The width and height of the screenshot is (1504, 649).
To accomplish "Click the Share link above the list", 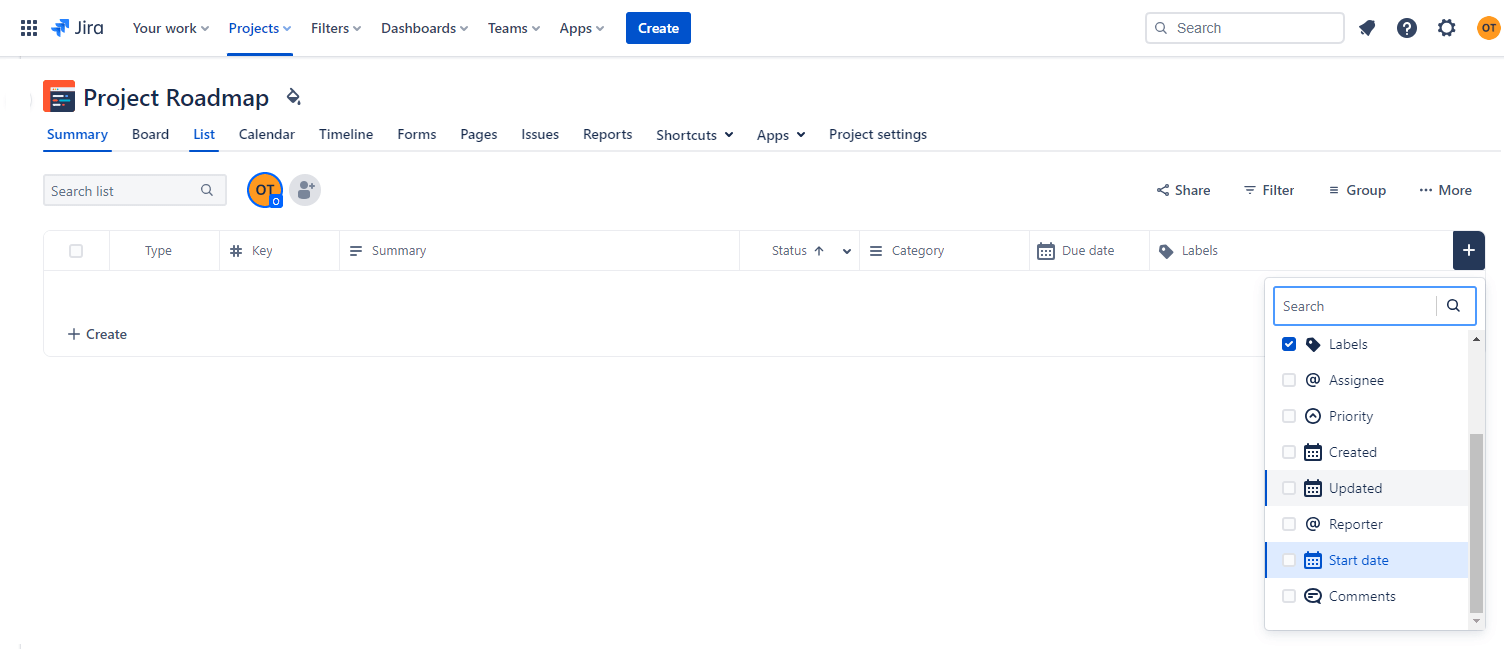I will tap(1183, 189).
